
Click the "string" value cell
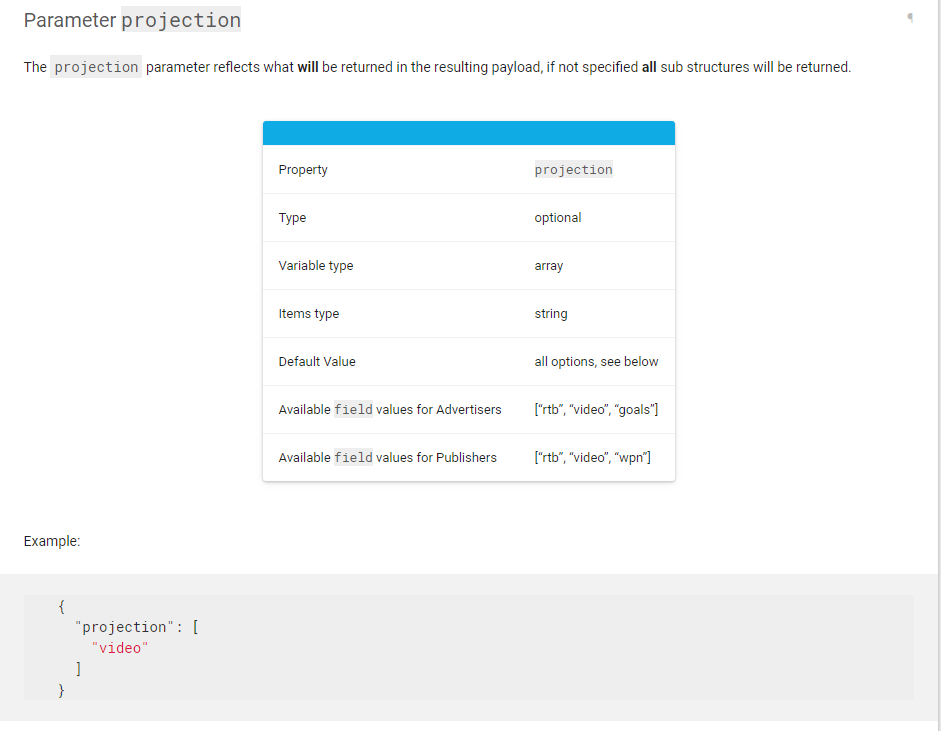550,314
